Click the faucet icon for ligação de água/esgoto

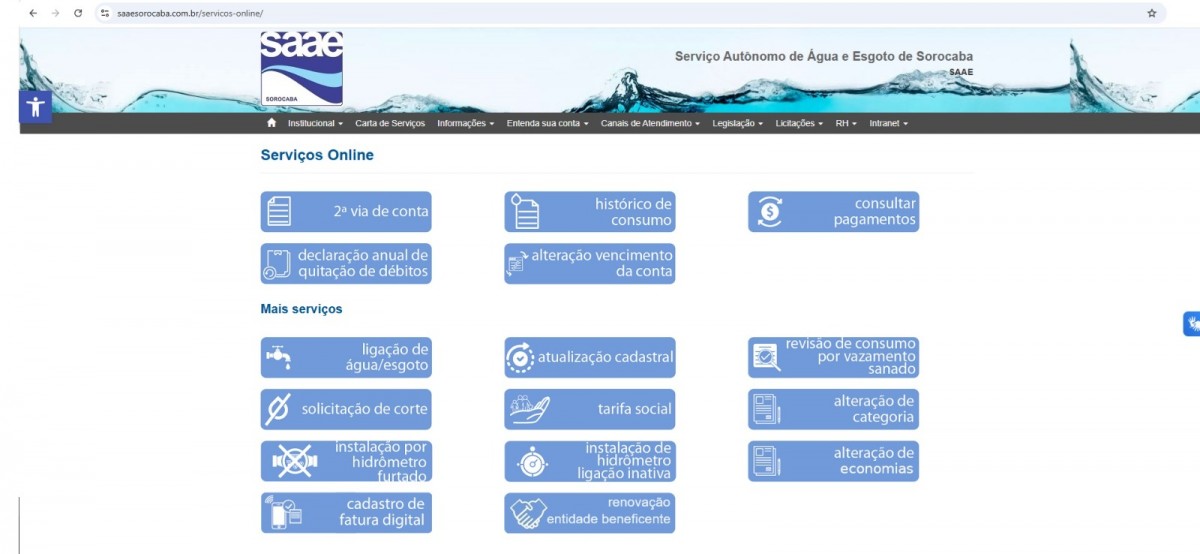click(279, 357)
